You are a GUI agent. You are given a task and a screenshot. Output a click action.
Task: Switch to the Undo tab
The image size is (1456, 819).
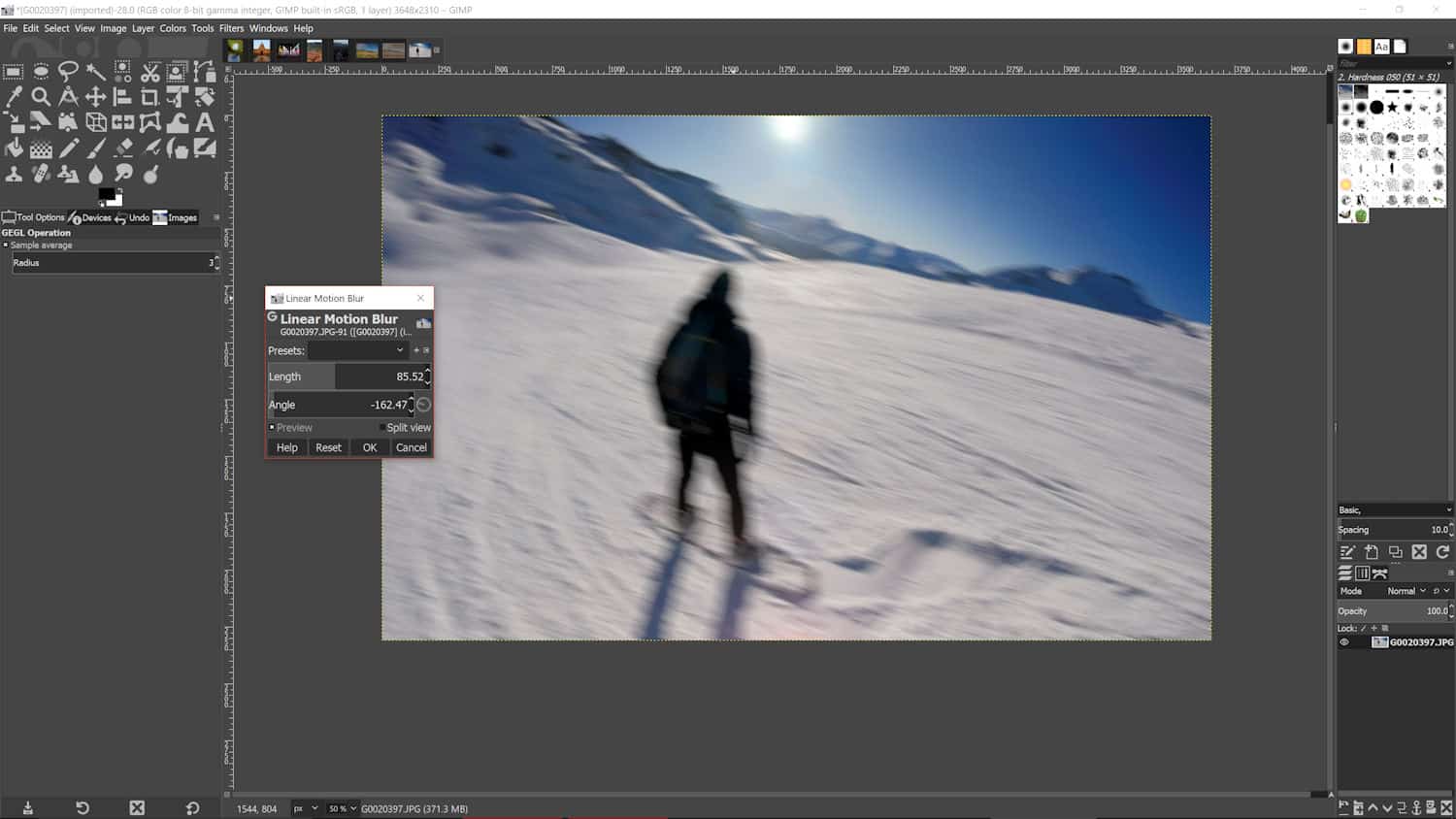point(132,217)
